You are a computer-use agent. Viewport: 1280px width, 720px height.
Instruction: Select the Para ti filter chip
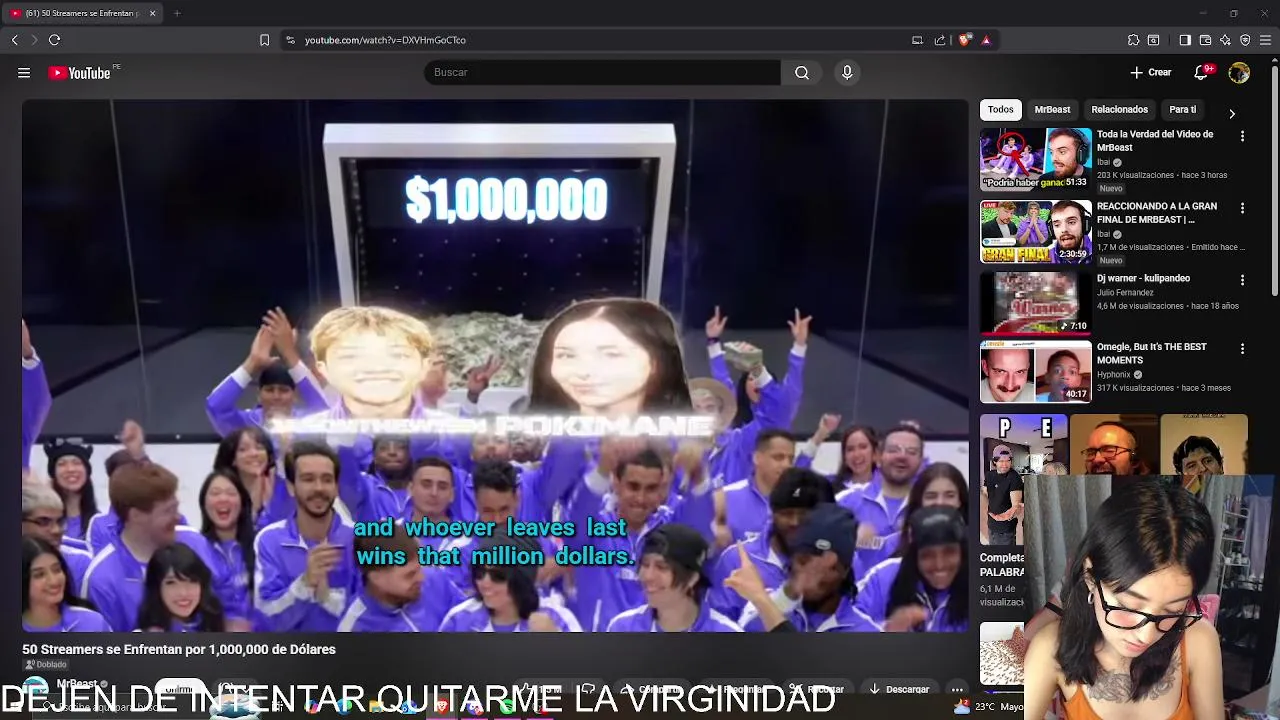[1182, 109]
